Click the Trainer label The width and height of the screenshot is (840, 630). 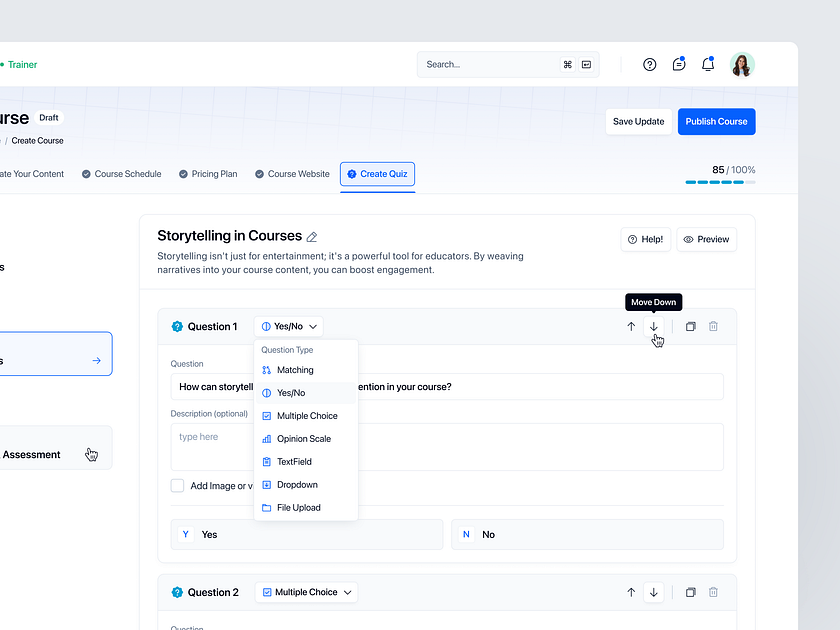(x=22, y=65)
